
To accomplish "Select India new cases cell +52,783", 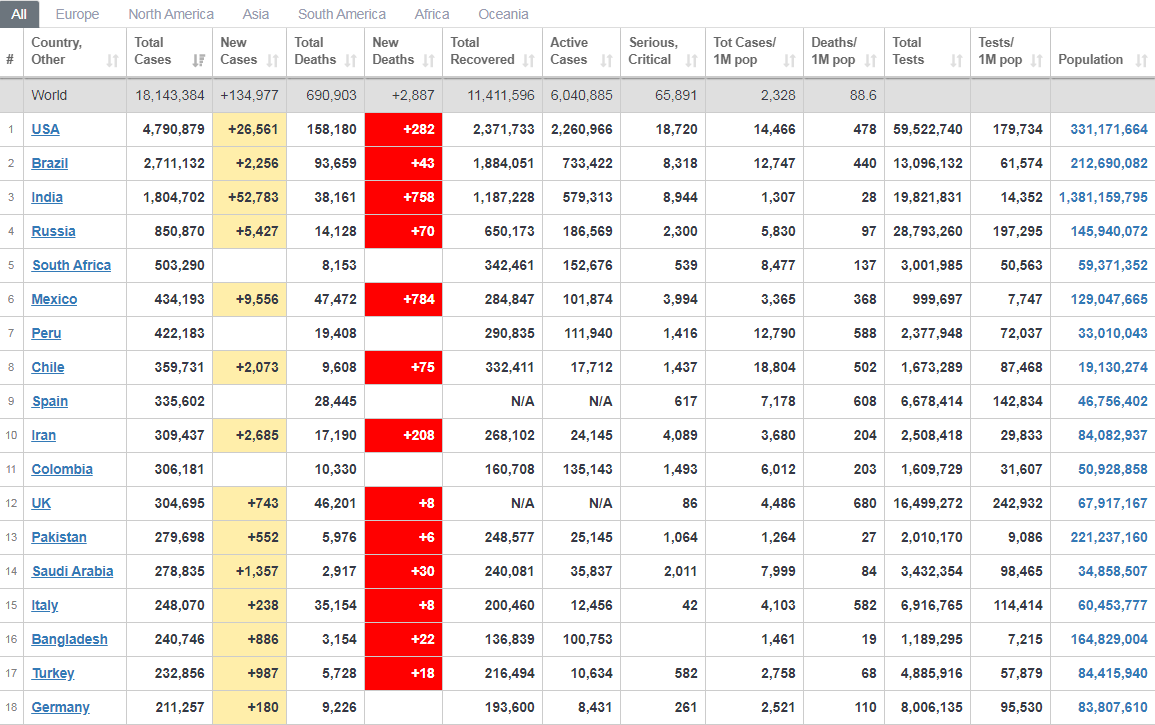I will coord(250,197).
